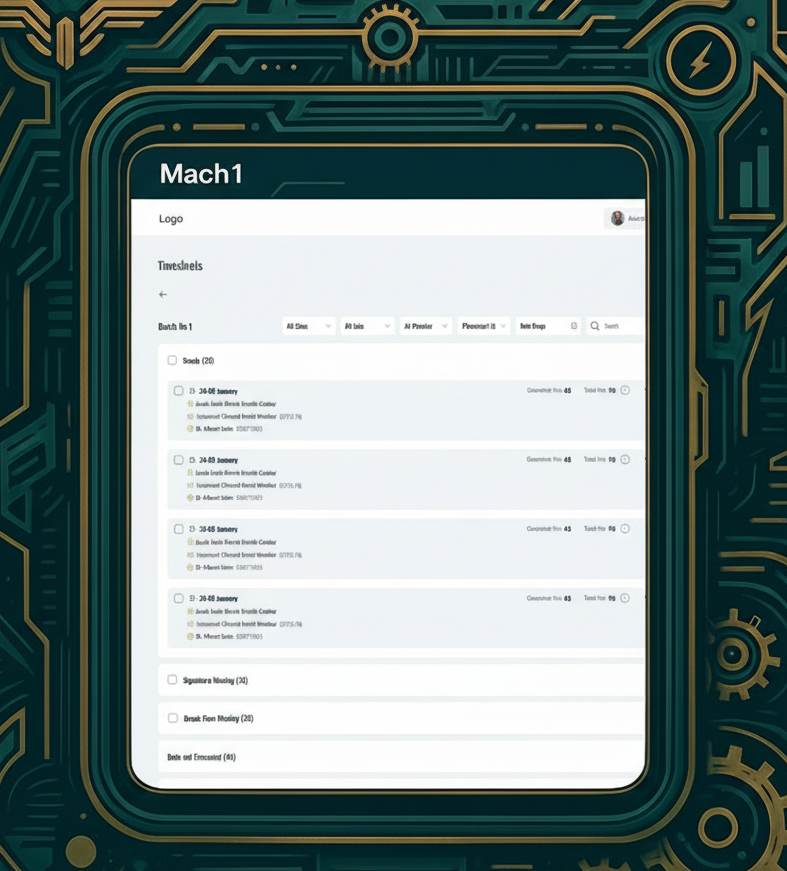Tick the checkbox of the group row ending '(28)'
Screen dimensions: 787x871
tap(173, 718)
